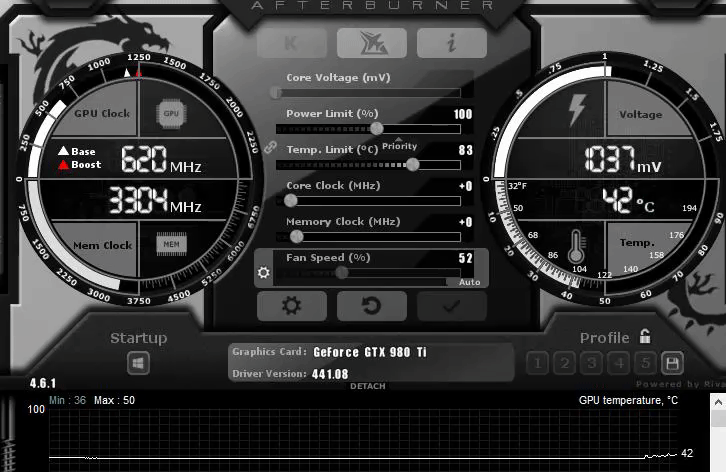
Task: Click the Power Limit slider handle
Action: click(x=377, y=128)
